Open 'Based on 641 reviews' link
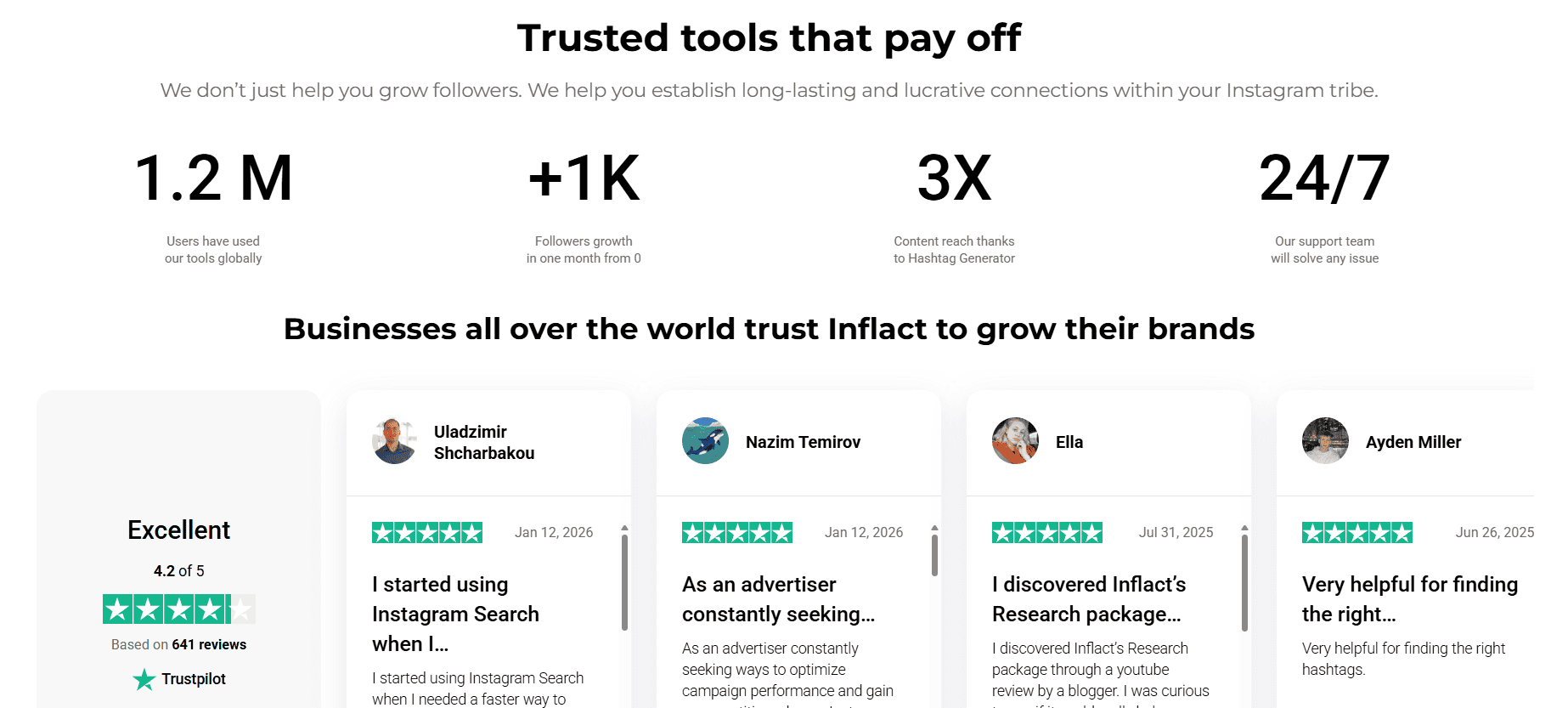 (179, 644)
